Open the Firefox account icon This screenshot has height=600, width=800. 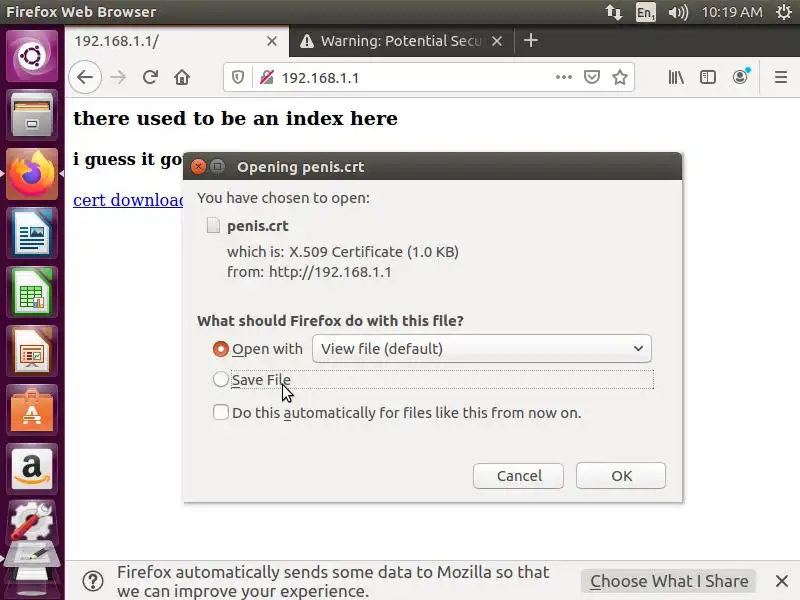(x=741, y=76)
